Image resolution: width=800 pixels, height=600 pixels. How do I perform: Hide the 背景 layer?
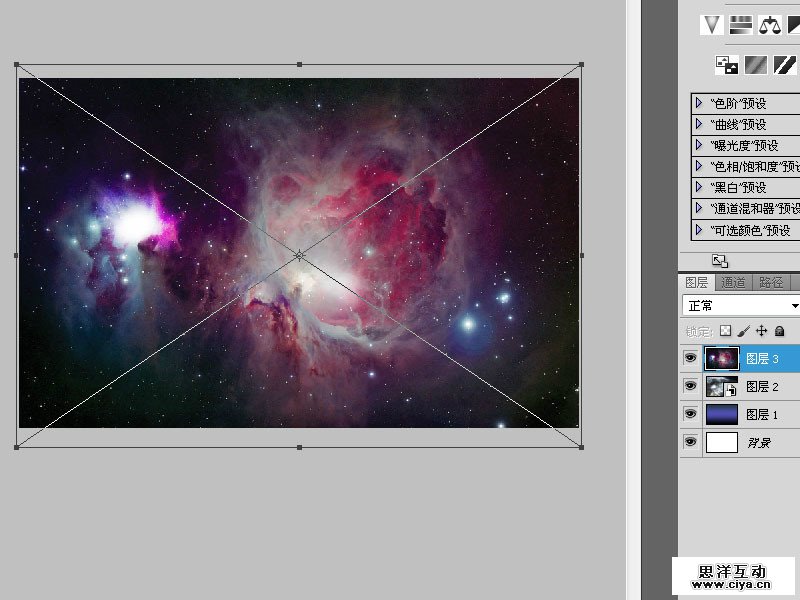coord(690,442)
